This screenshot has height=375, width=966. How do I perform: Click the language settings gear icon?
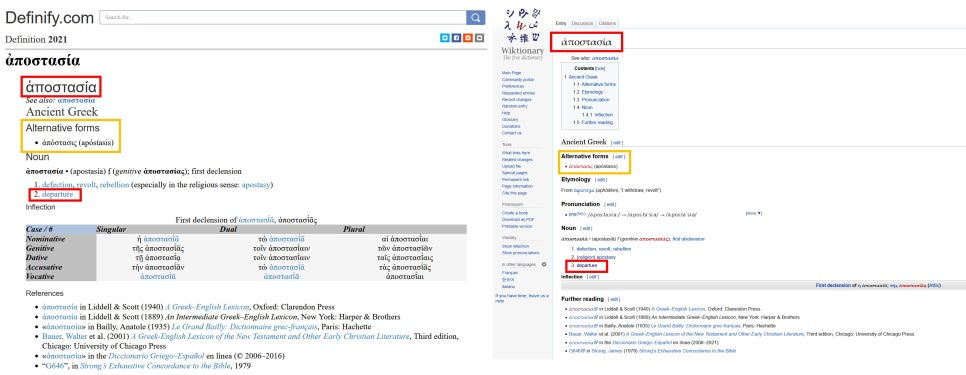click(x=544, y=264)
